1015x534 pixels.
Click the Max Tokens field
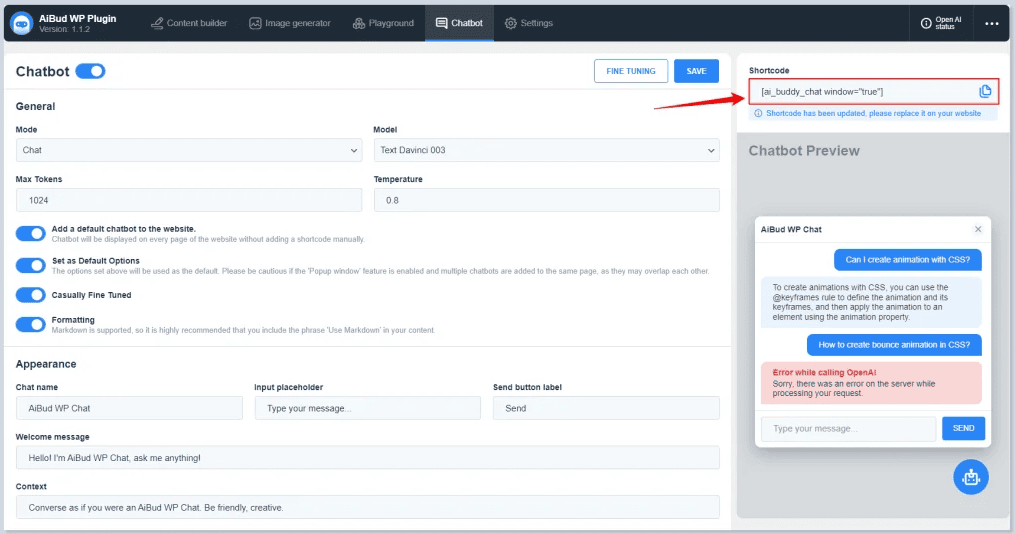point(188,200)
